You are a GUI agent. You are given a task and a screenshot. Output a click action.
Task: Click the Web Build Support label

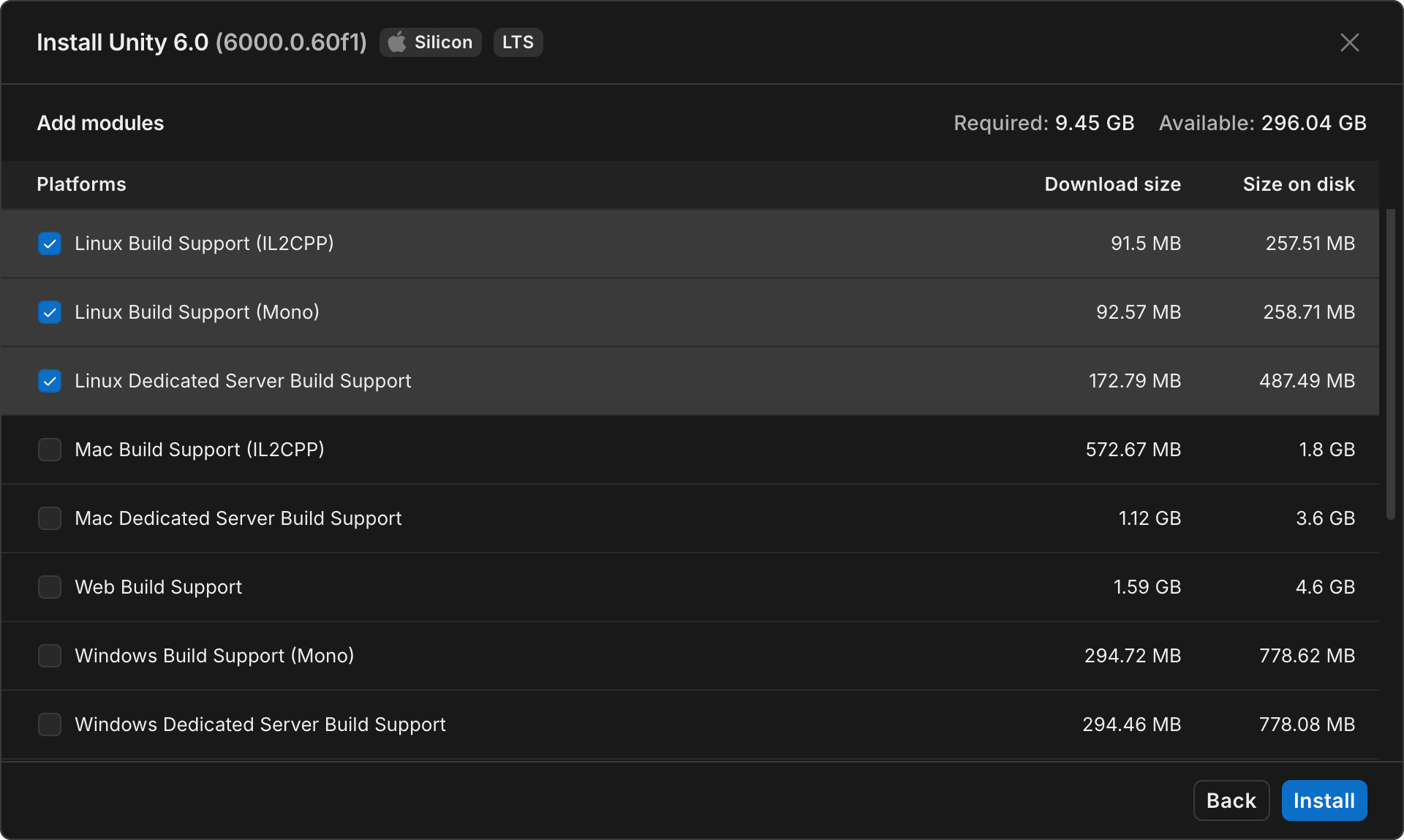tap(158, 587)
